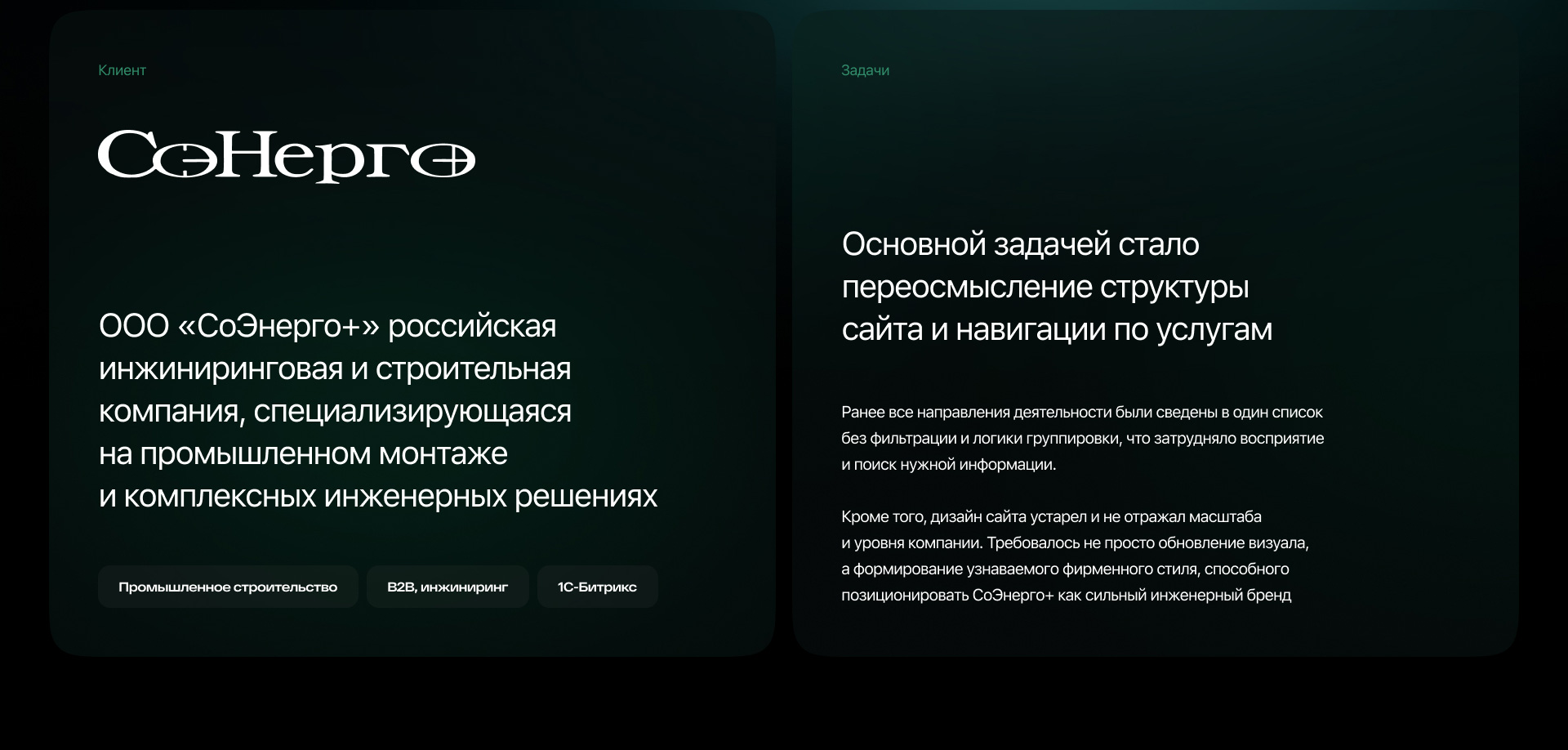This screenshot has height=750, width=1568.
Task: Click the text 'компания, специализирующаяся'
Action: [335, 411]
